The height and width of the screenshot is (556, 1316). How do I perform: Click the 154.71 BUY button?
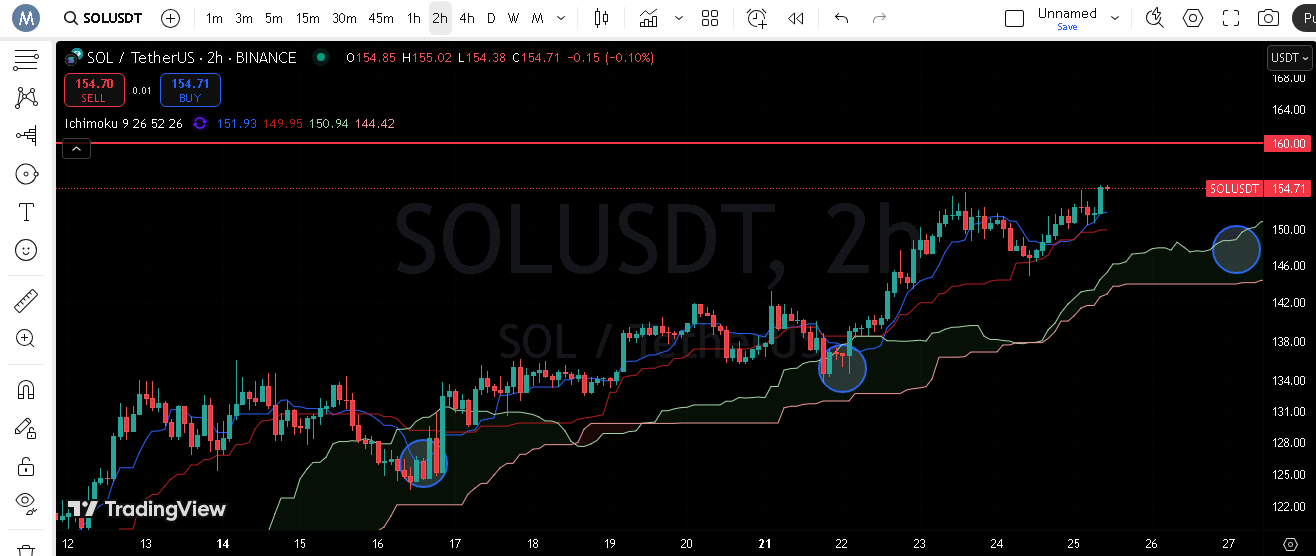coord(190,90)
